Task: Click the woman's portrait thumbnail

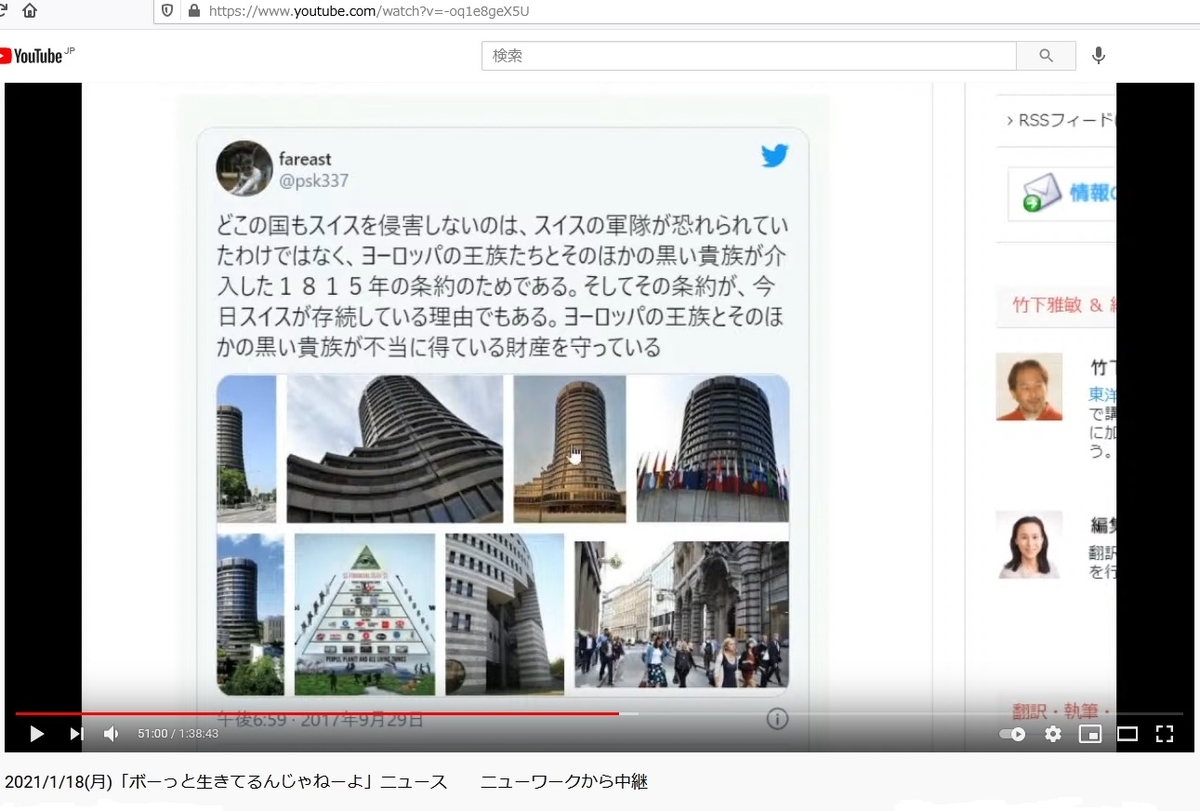Action: (x=1029, y=545)
